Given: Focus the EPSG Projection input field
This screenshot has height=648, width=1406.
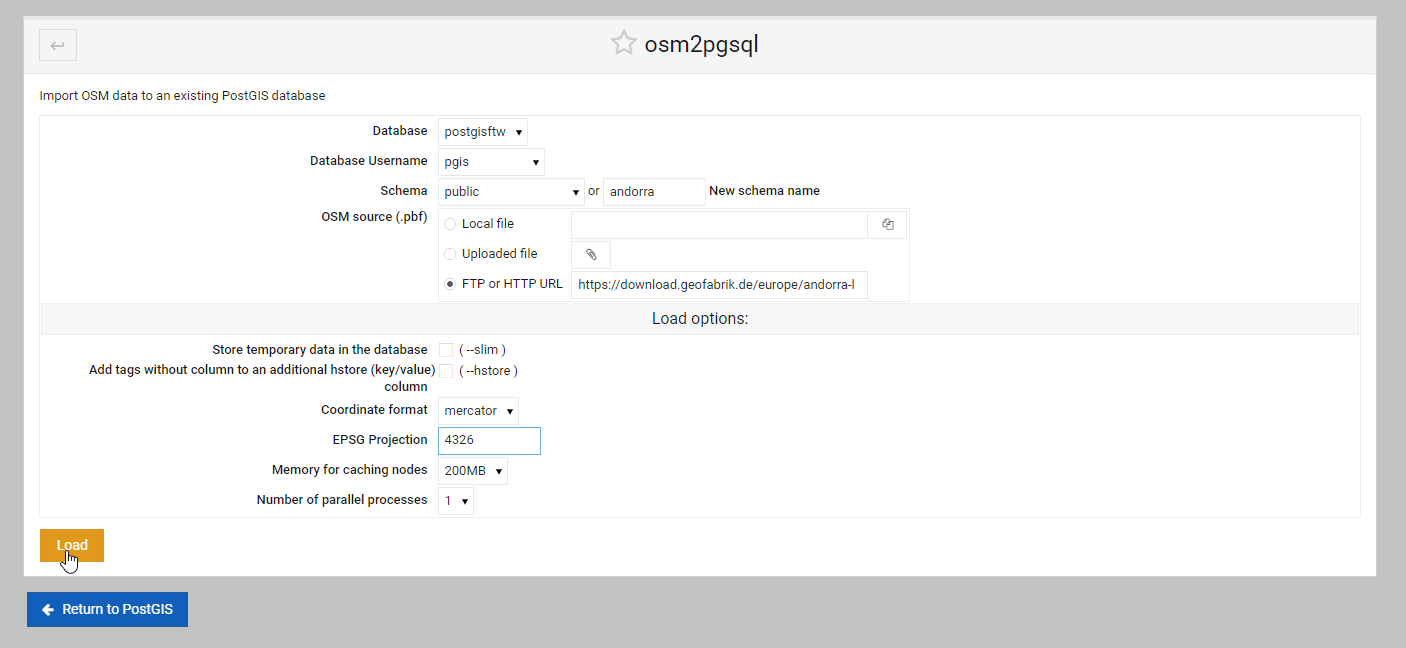Looking at the screenshot, I should (x=489, y=441).
